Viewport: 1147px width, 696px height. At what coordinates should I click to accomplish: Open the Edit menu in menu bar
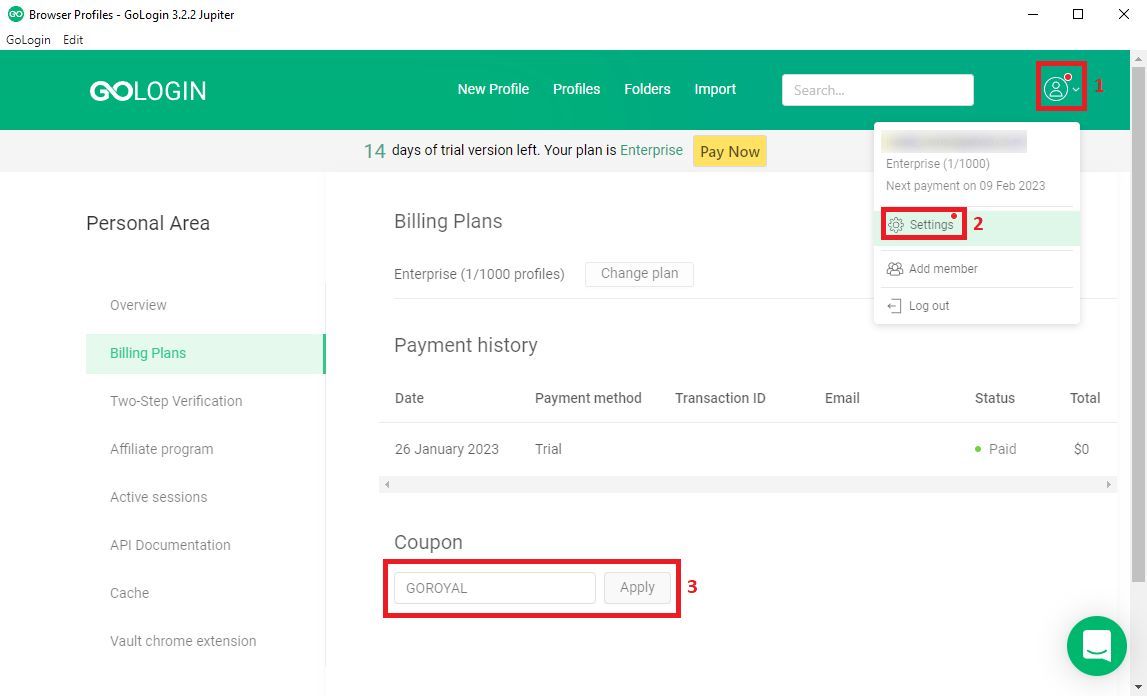click(x=73, y=40)
